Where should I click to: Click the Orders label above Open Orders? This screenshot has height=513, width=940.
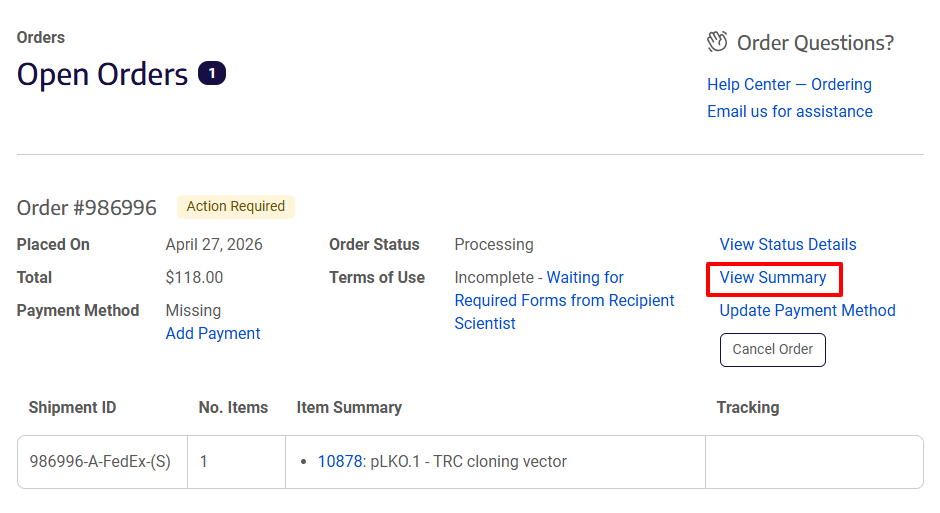[41, 38]
